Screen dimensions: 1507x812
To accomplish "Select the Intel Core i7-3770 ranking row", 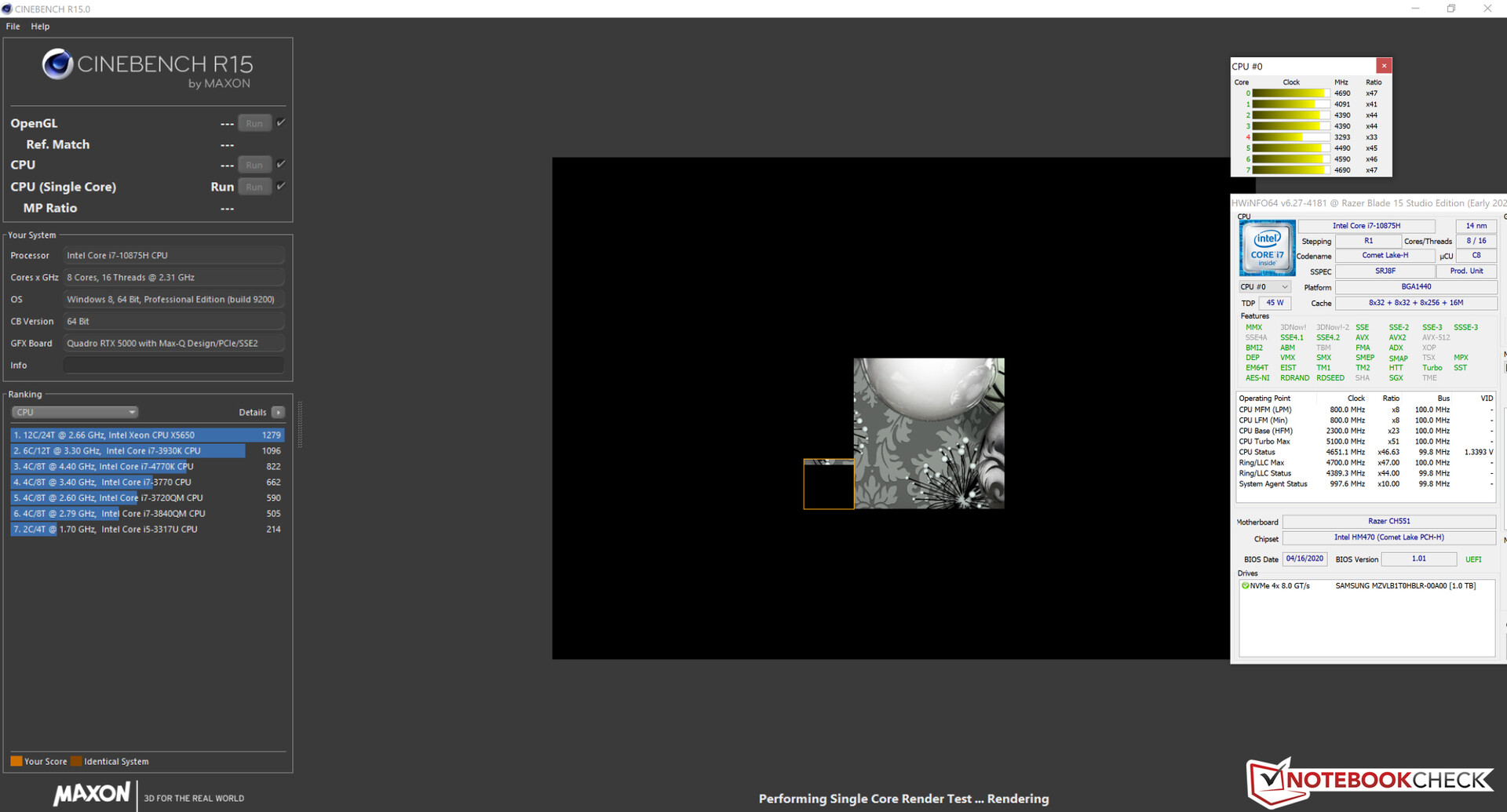I will coord(147,482).
